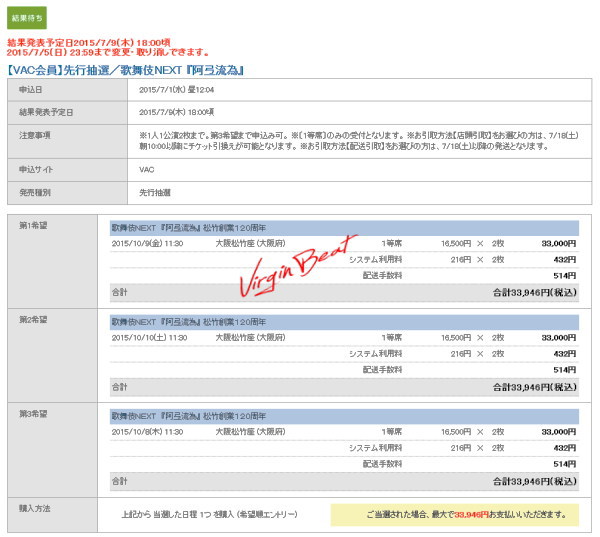Click 432円 system fee in 第2希望

click(565, 354)
